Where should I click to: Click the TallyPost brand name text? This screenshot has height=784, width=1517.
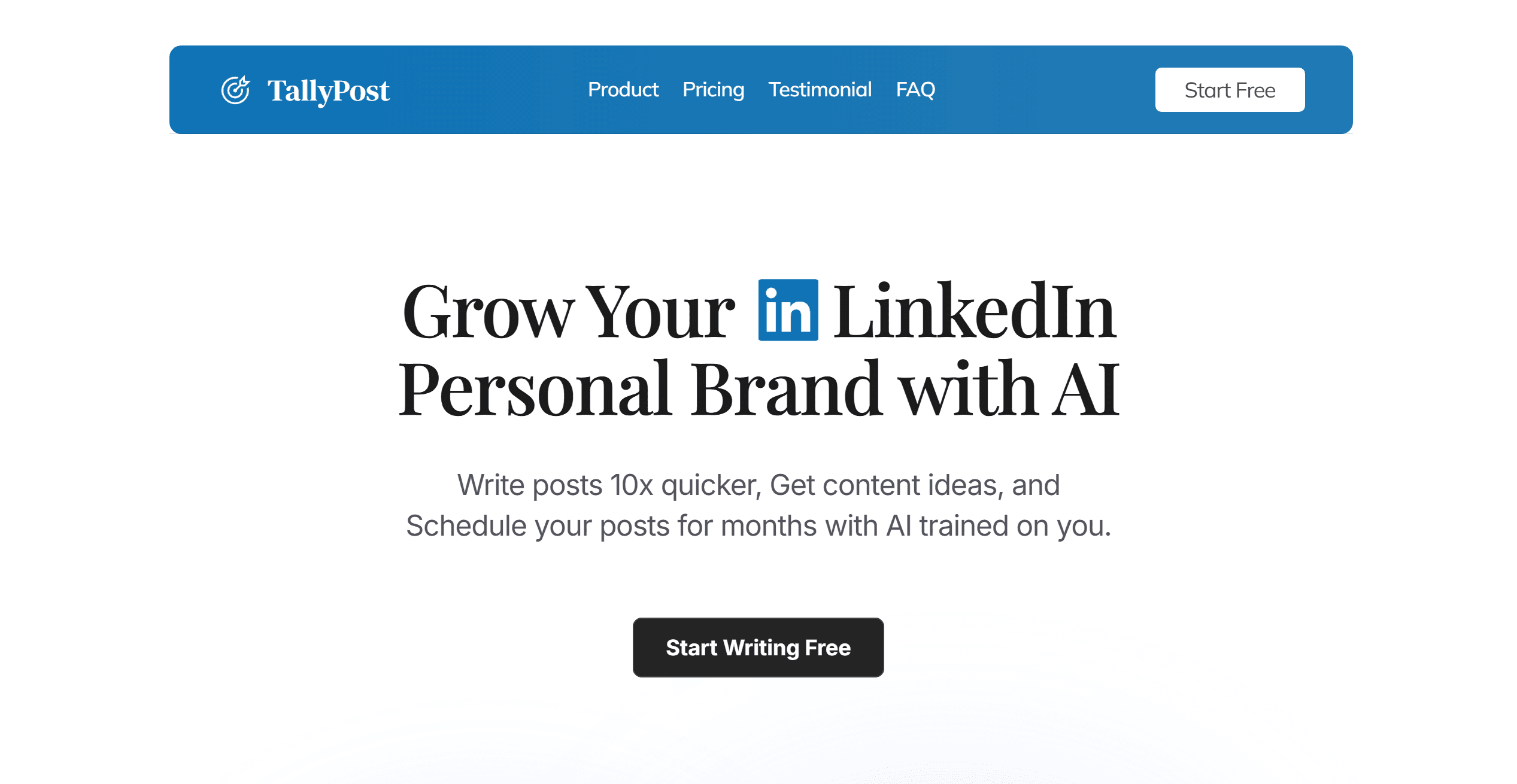328,91
